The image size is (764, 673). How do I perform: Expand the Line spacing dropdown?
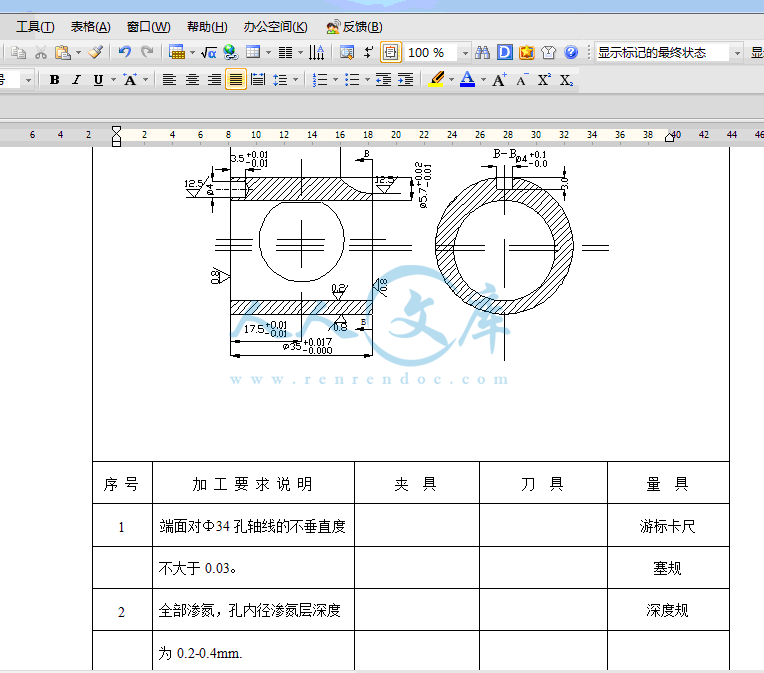(x=295, y=79)
